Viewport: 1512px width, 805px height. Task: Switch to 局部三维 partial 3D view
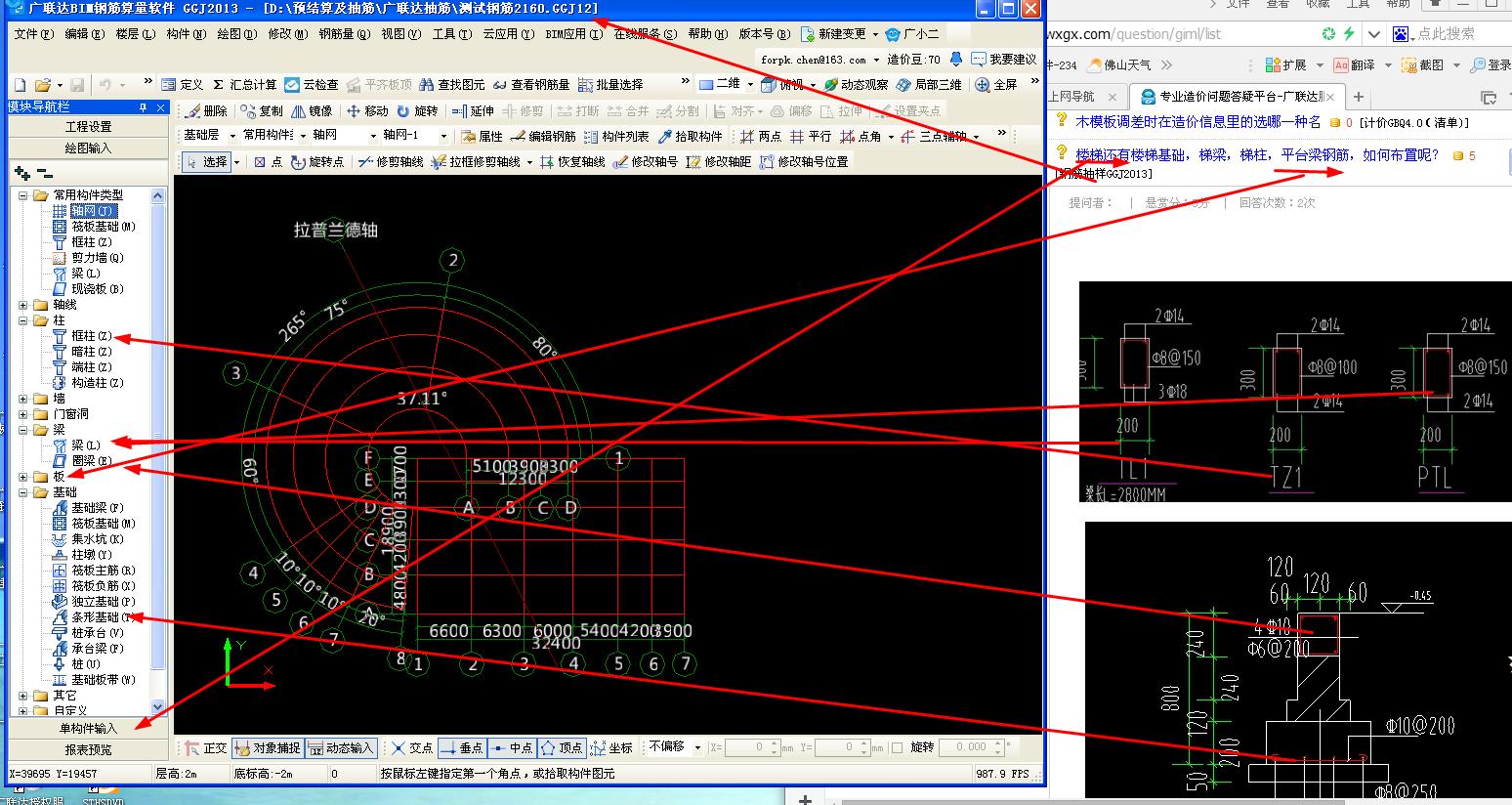(929, 85)
